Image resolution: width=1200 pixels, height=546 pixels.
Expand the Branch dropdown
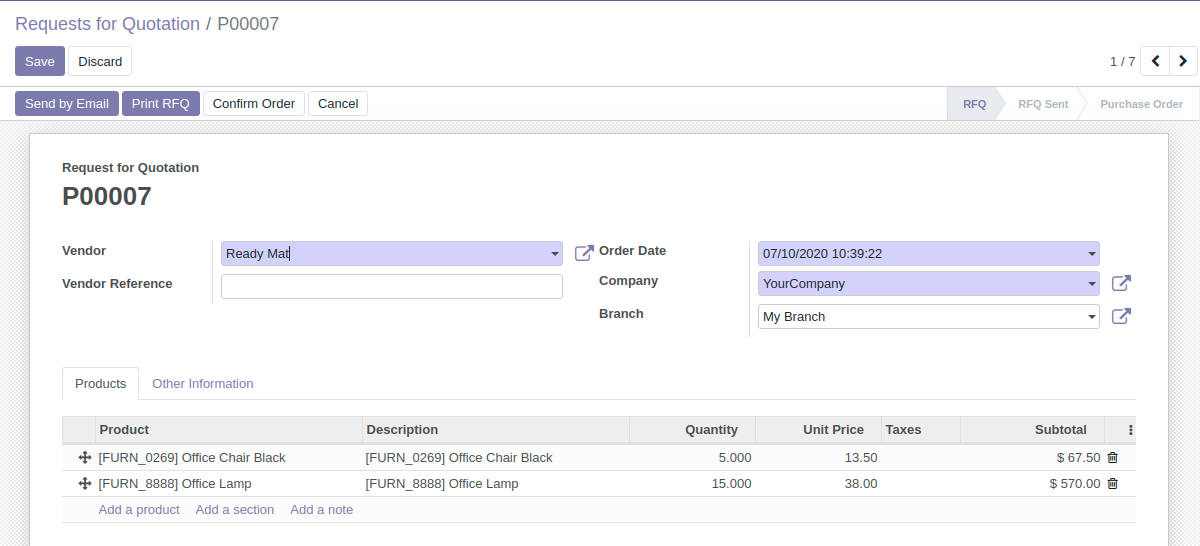[1091, 317]
